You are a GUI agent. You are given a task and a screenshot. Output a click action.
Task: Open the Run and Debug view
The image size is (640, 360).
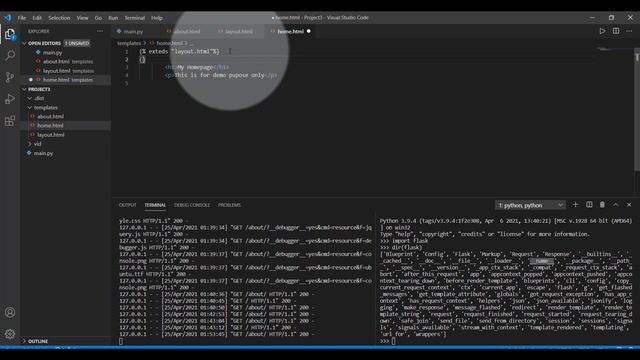10,99
